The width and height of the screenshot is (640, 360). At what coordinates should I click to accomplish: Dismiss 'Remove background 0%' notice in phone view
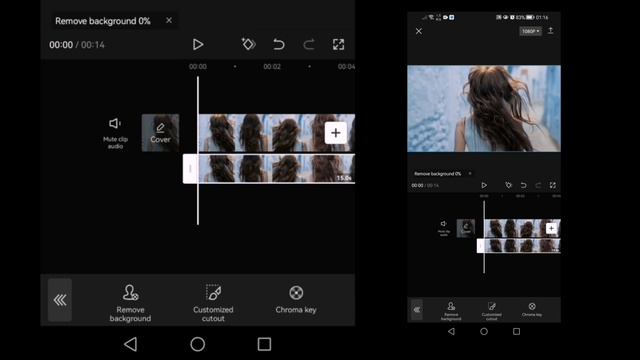pos(470,173)
